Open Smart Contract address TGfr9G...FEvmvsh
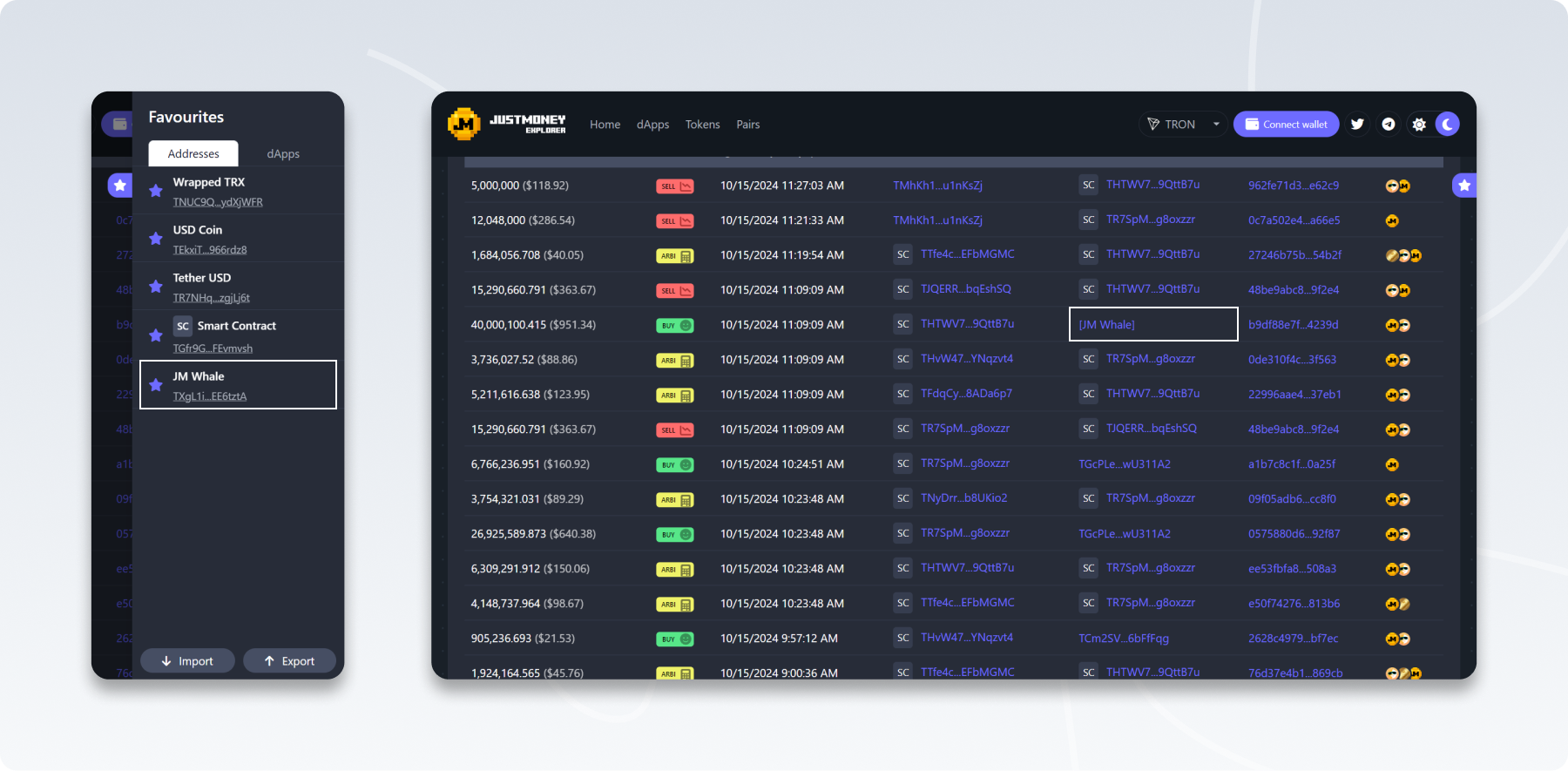The width and height of the screenshot is (1568, 771). 213,348
